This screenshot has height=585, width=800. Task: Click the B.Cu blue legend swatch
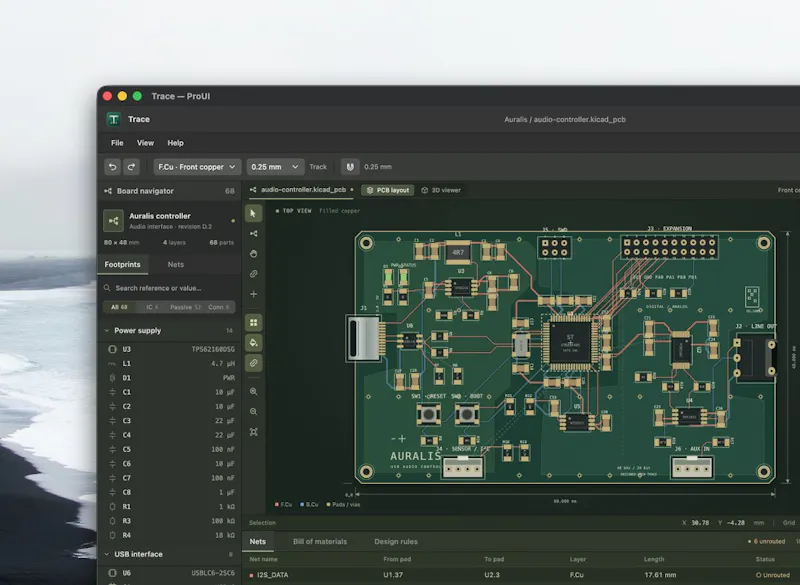tap(302, 504)
